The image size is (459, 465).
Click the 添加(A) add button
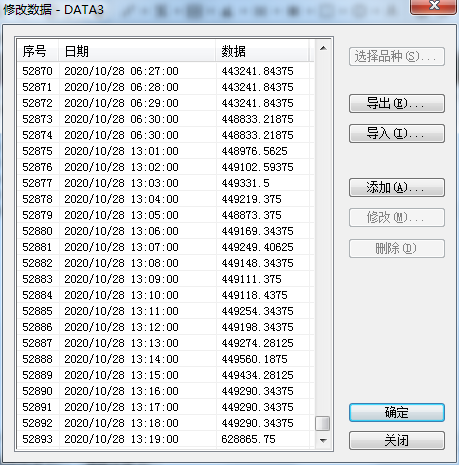[397, 188]
